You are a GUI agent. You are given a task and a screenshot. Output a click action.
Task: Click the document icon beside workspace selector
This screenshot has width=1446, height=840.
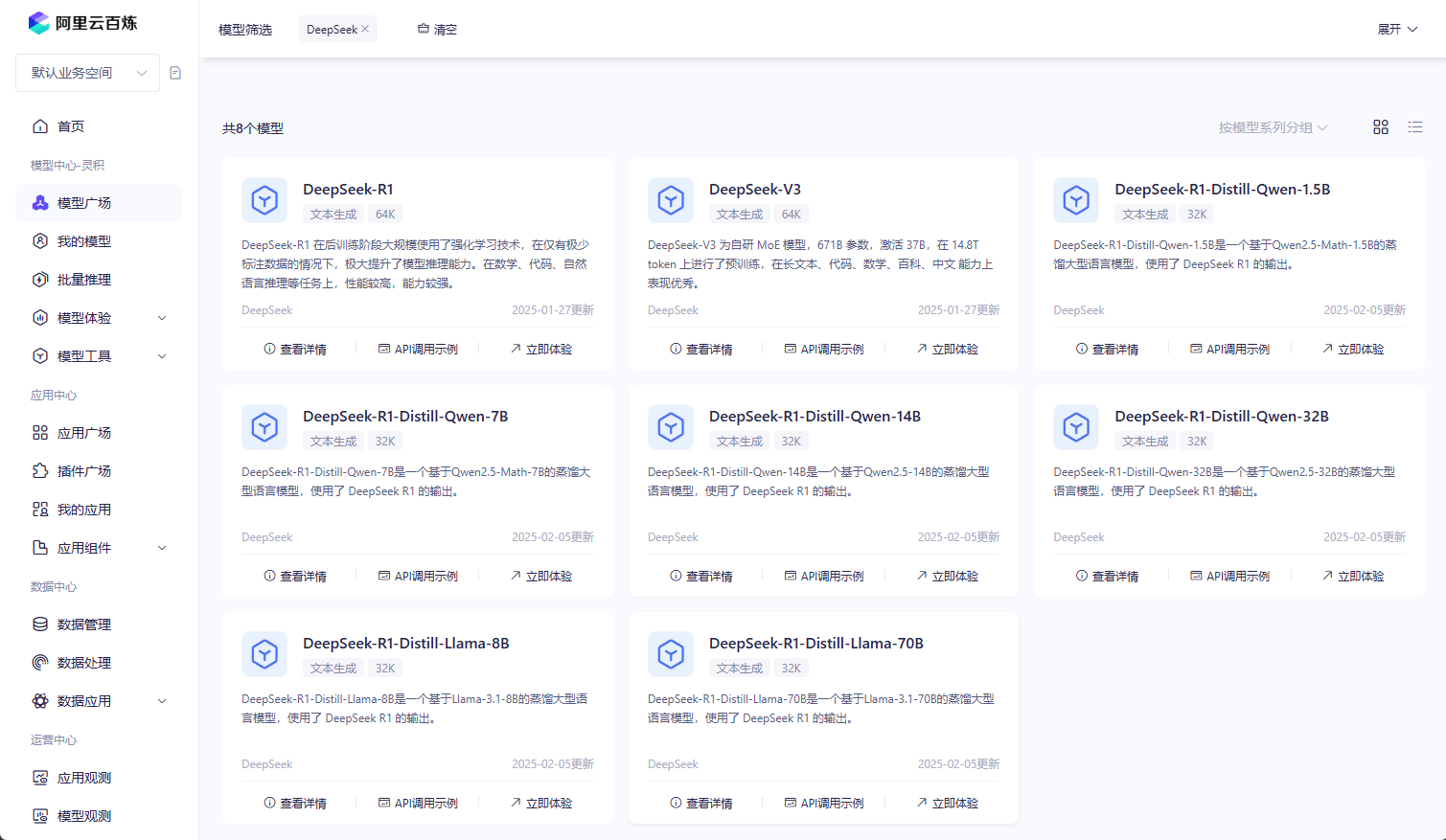175,73
